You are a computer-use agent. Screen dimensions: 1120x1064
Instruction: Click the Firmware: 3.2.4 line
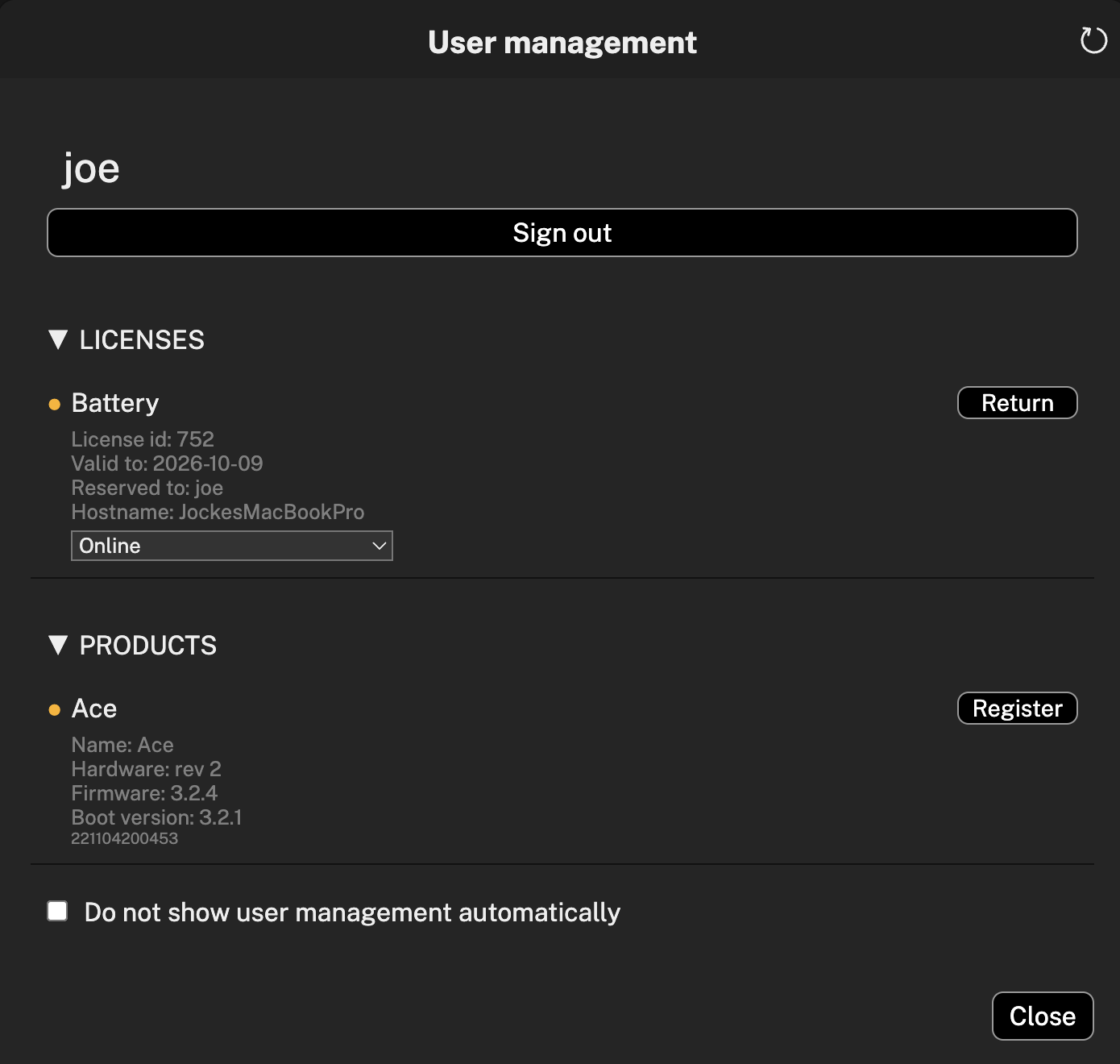[144, 793]
